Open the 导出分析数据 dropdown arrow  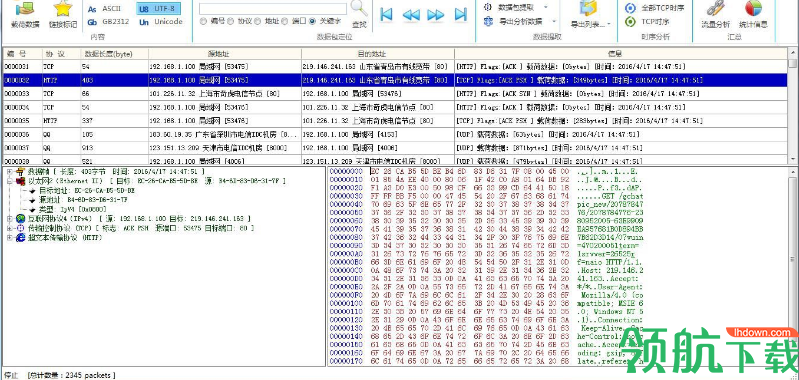pos(553,22)
